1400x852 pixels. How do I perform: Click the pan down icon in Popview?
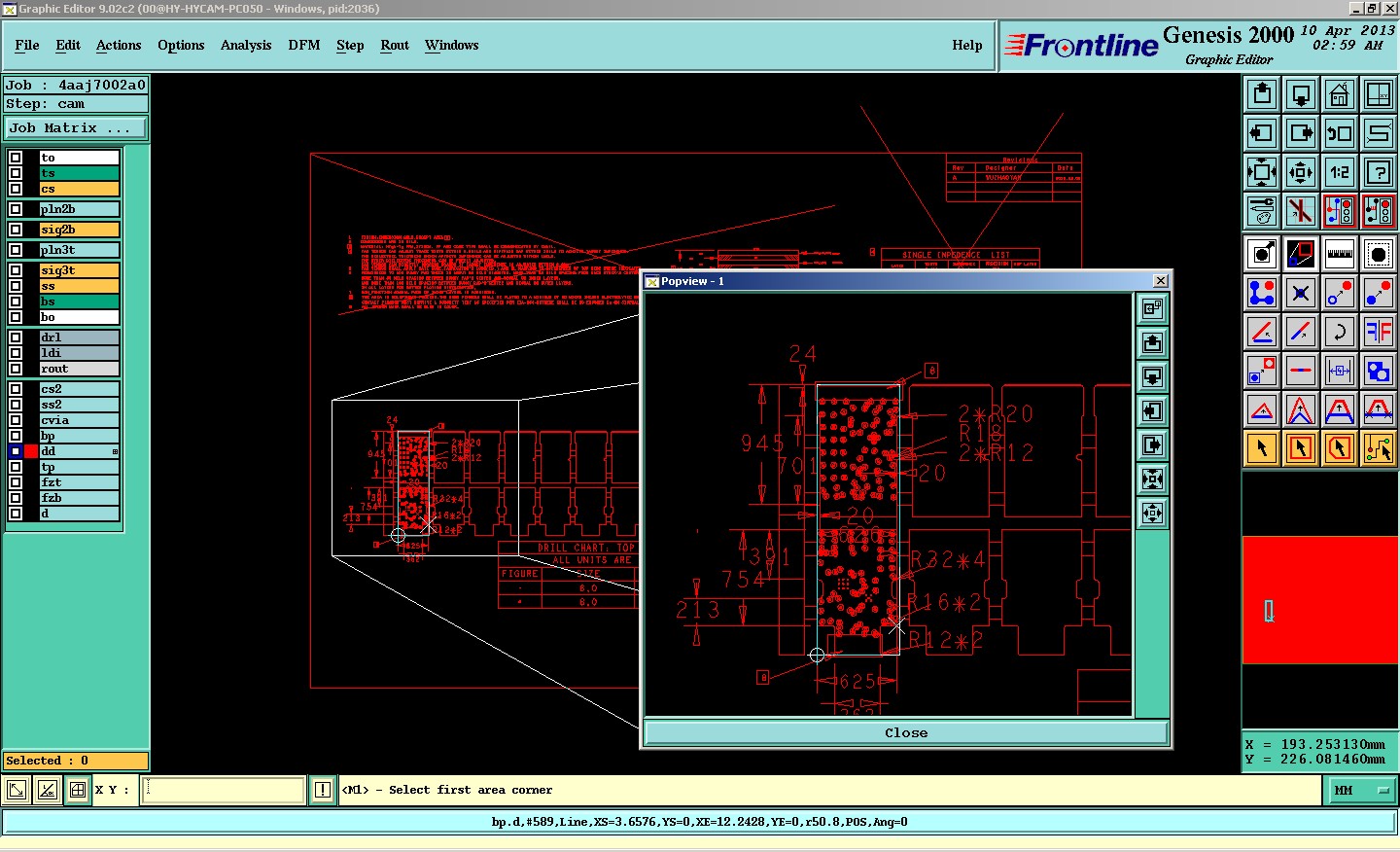pyautogui.click(x=1152, y=376)
